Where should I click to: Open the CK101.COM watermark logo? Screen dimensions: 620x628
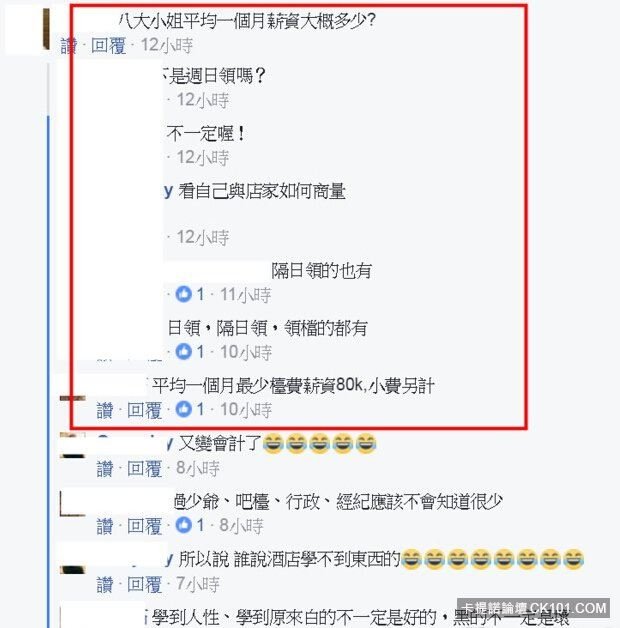533,608
